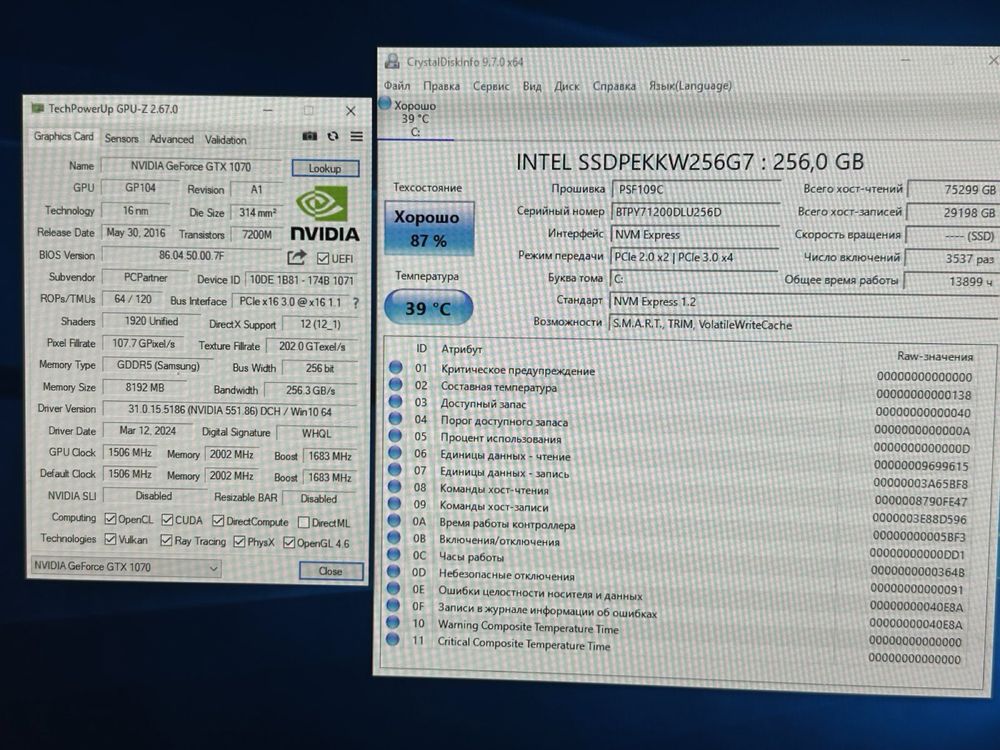Open the Справка menu
The width and height of the screenshot is (1000, 750).
(x=614, y=85)
